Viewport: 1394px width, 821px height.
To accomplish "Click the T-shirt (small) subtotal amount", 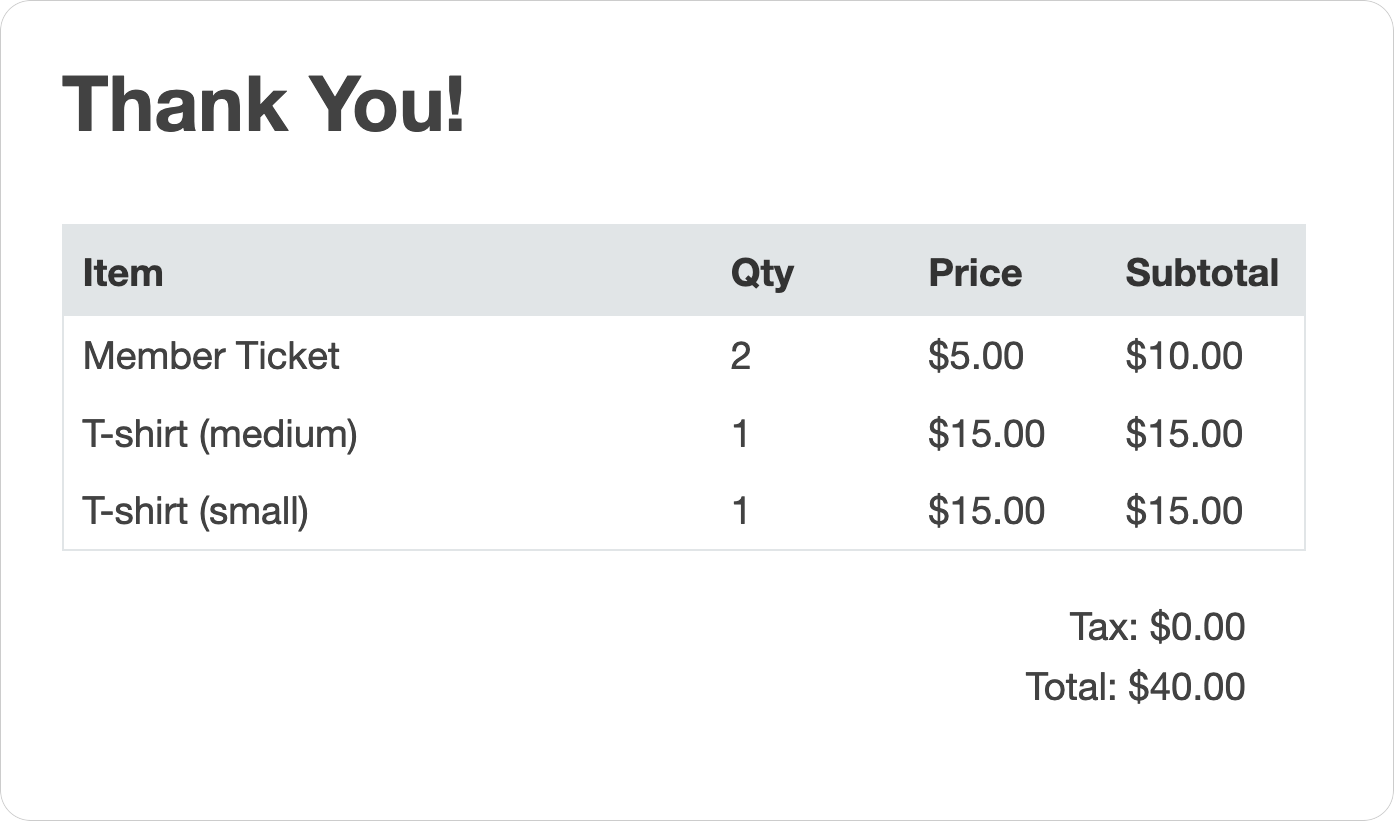I will 1184,511.
